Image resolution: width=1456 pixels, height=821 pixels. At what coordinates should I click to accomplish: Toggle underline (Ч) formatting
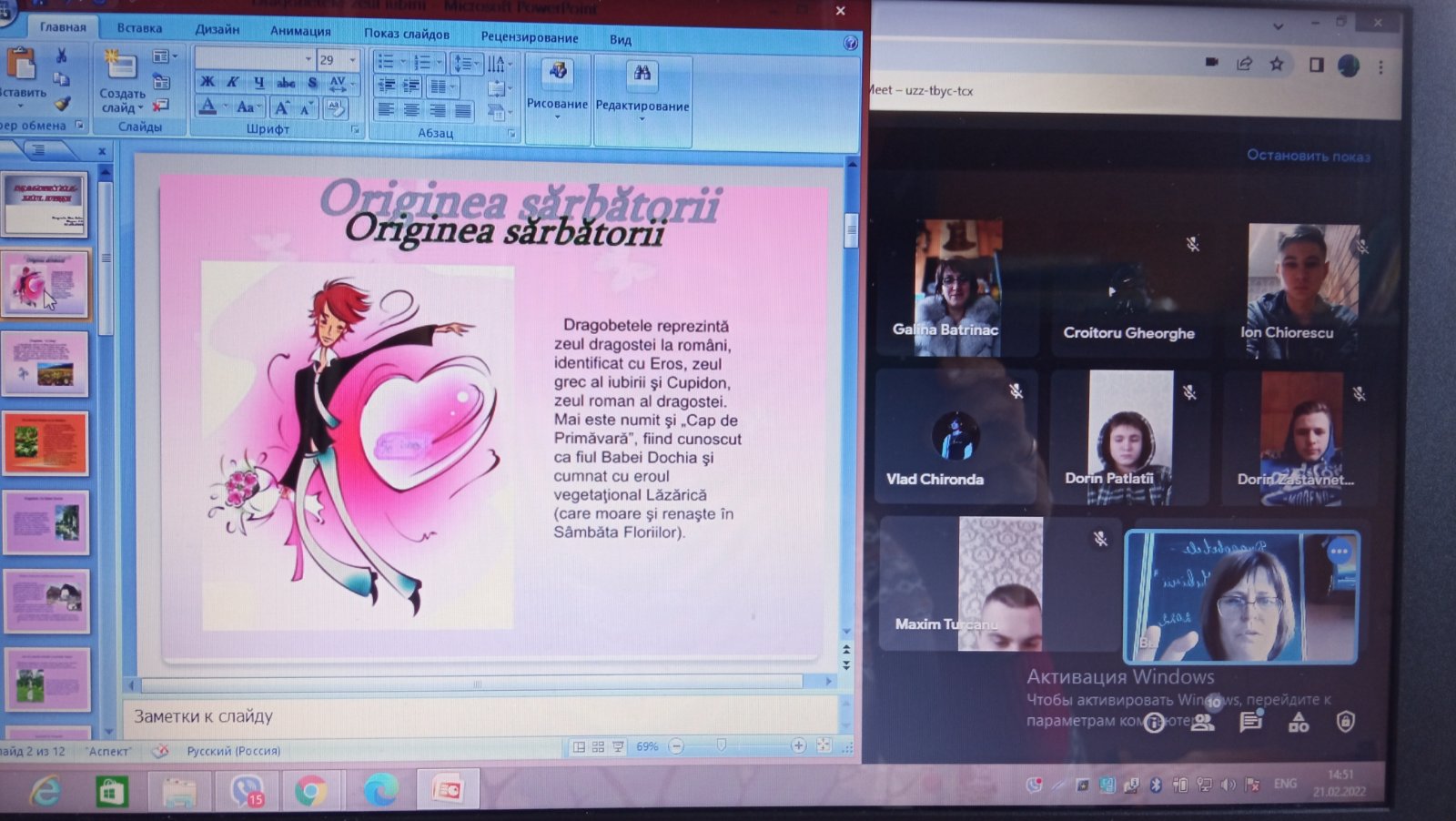point(259,82)
